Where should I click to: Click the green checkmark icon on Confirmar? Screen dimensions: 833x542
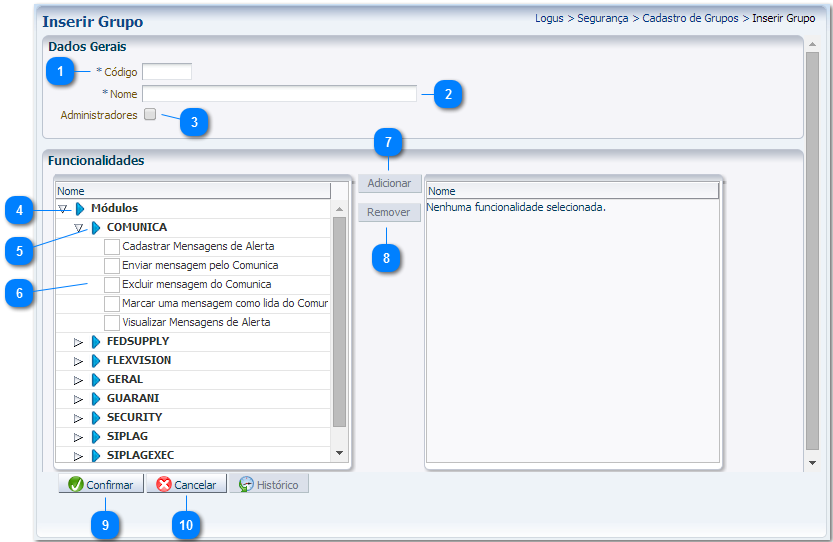pos(75,485)
